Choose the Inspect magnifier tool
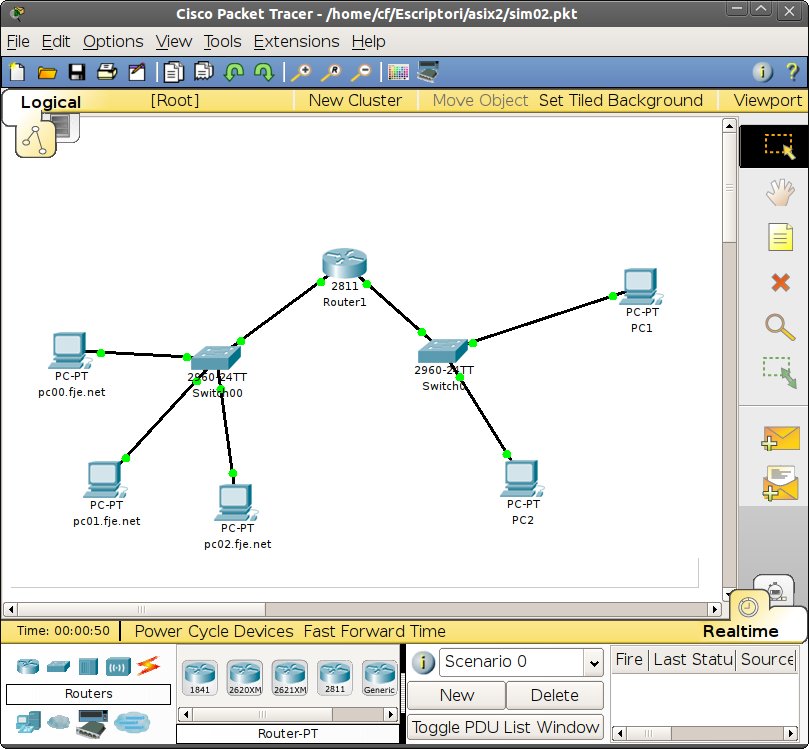 780,327
